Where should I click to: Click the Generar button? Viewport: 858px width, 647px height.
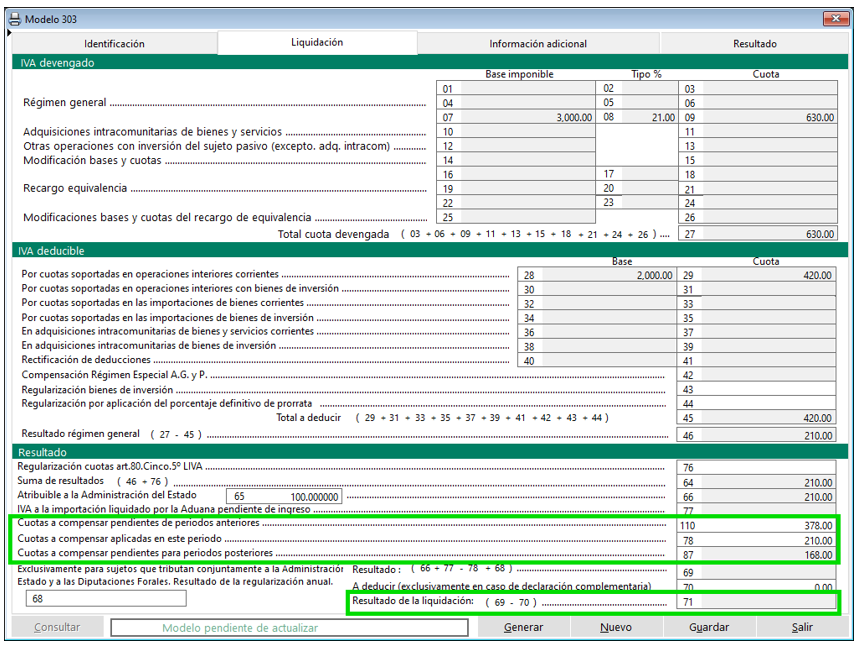click(x=524, y=627)
